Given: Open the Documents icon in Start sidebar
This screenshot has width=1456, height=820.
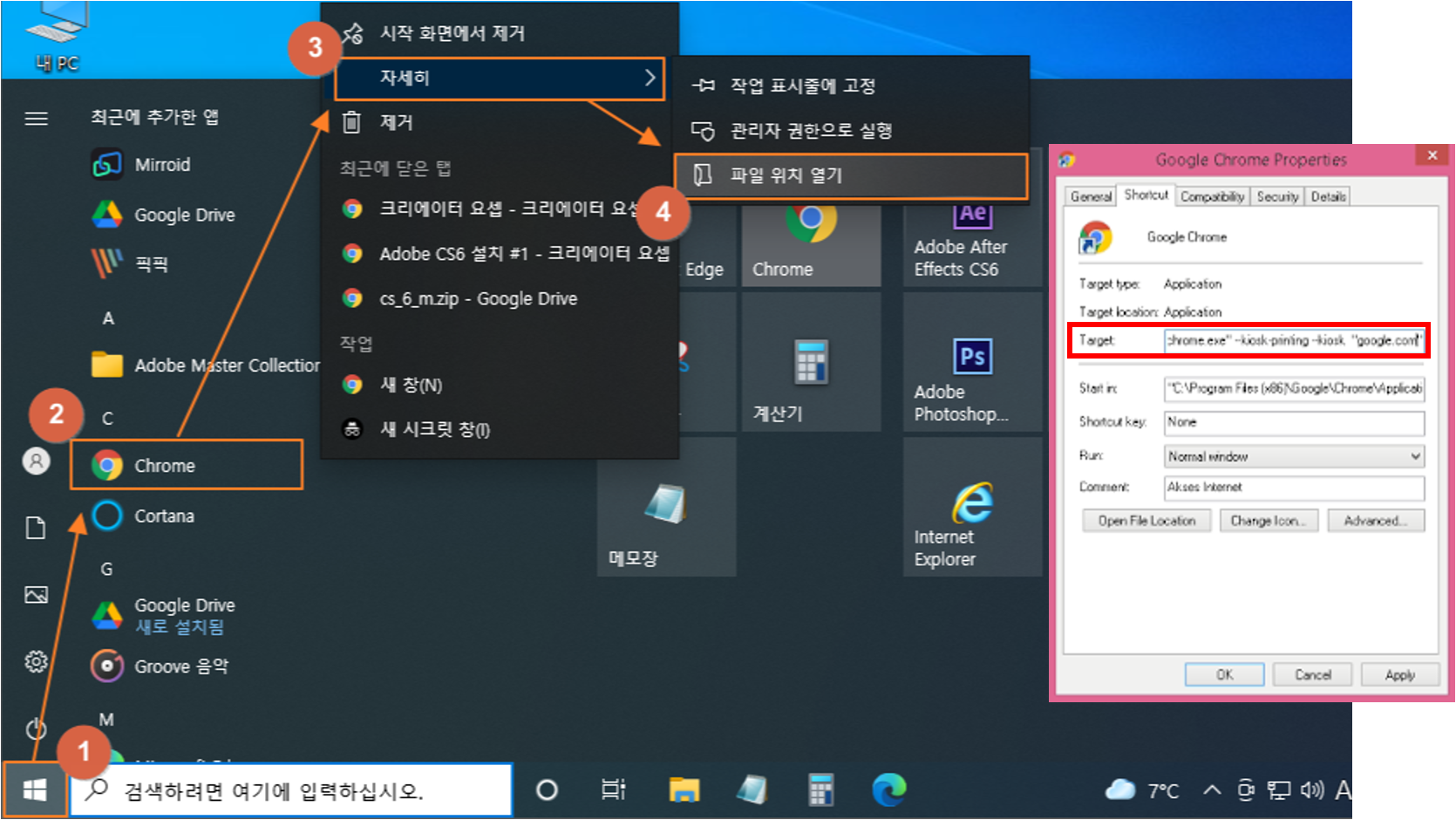Looking at the screenshot, I should pyautogui.click(x=36, y=528).
